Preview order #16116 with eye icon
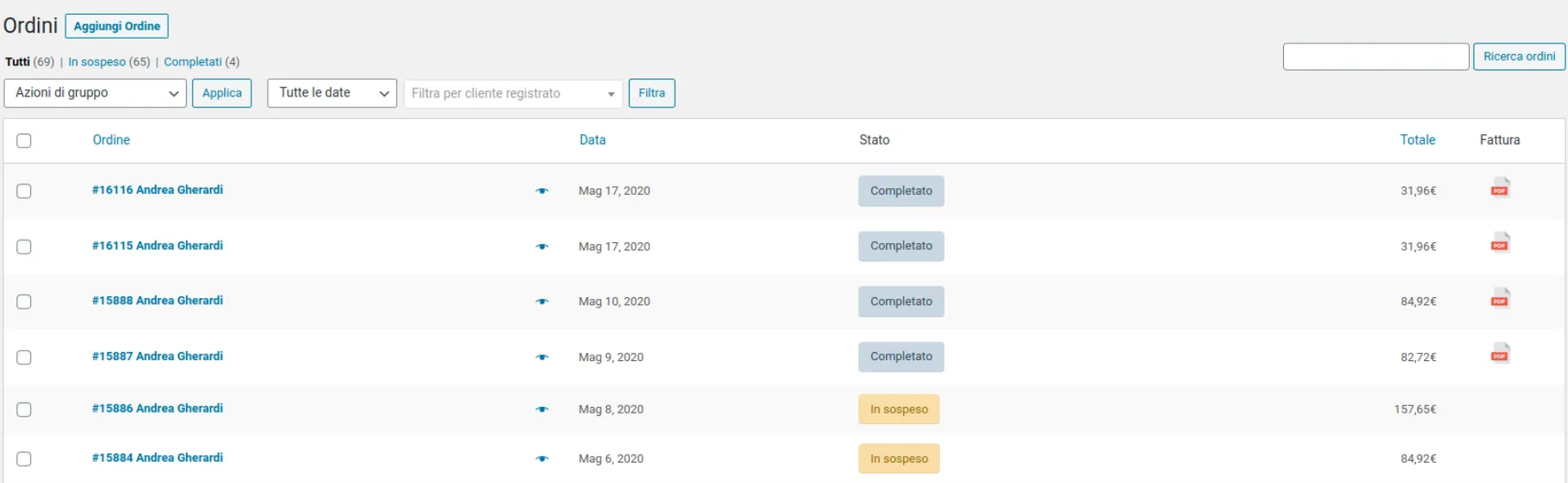The width and height of the screenshot is (1568, 483). pyautogui.click(x=541, y=191)
